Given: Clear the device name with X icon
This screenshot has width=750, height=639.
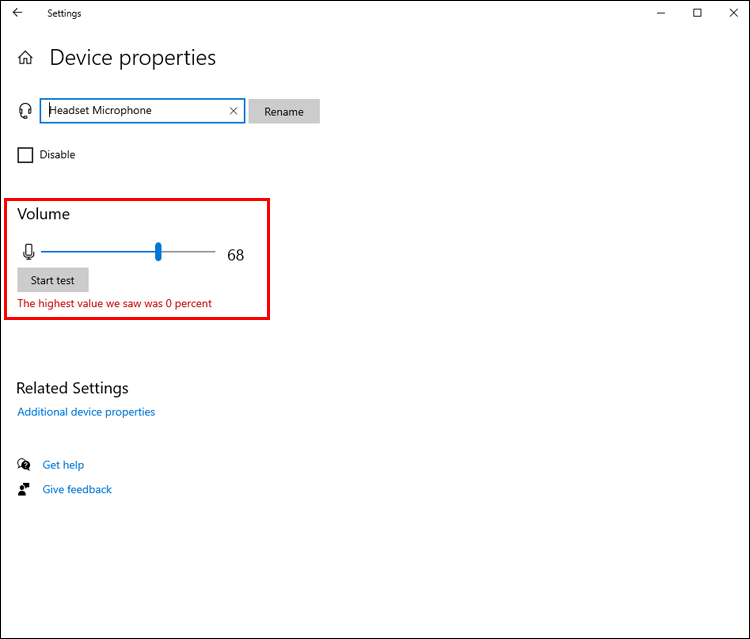Looking at the screenshot, I should click(234, 111).
